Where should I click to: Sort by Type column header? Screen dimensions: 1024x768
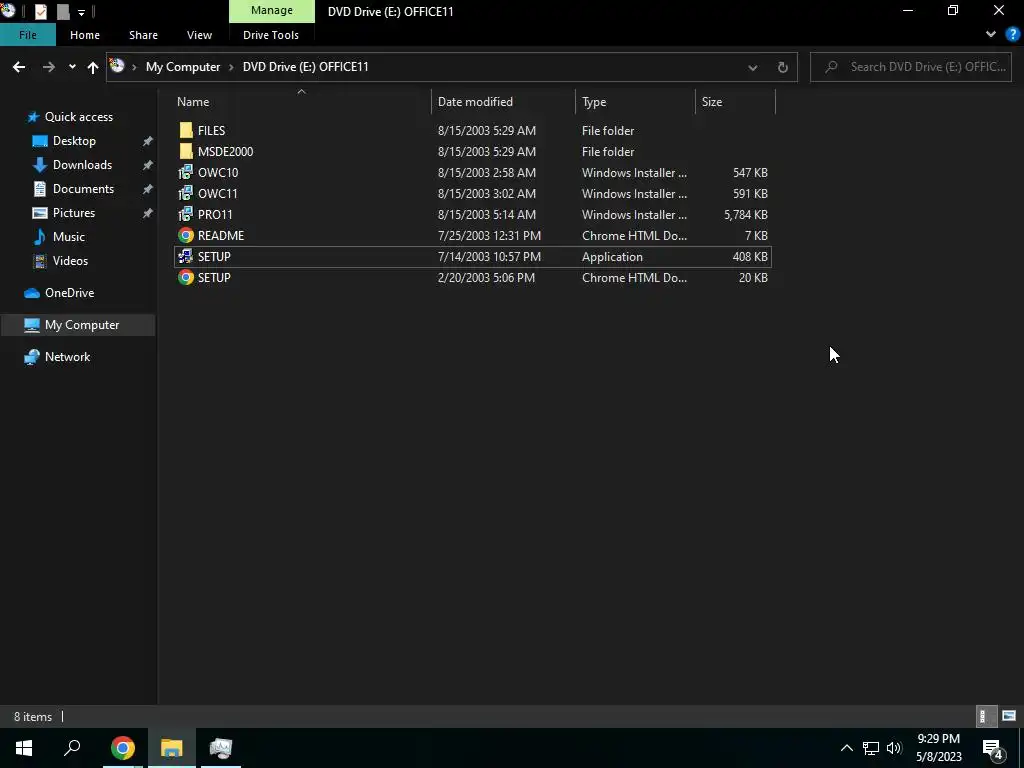click(x=635, y=102)
